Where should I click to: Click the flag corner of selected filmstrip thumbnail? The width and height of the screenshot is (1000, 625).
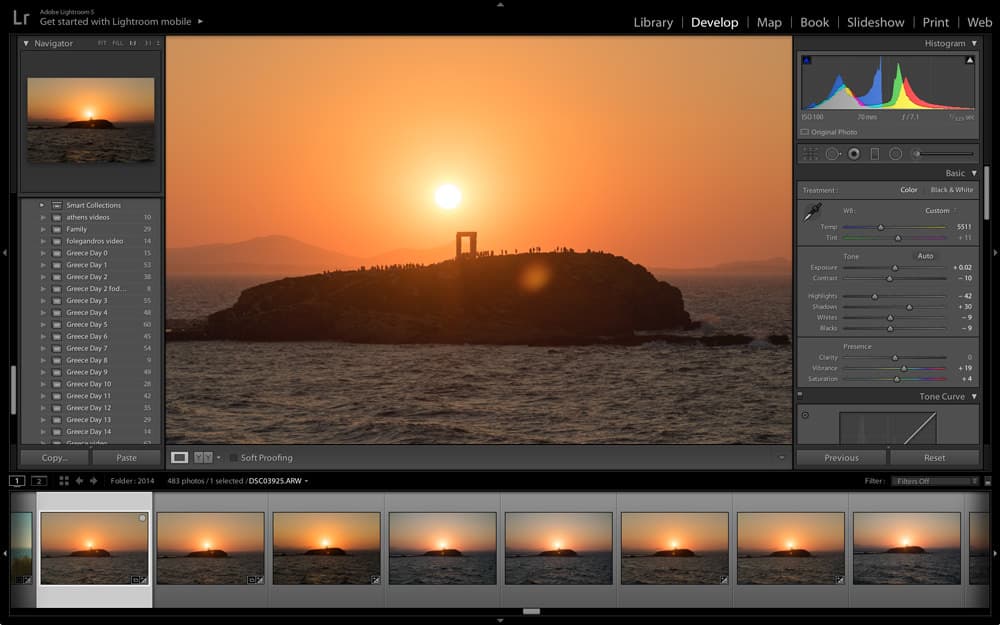click(x=142, y=518)
